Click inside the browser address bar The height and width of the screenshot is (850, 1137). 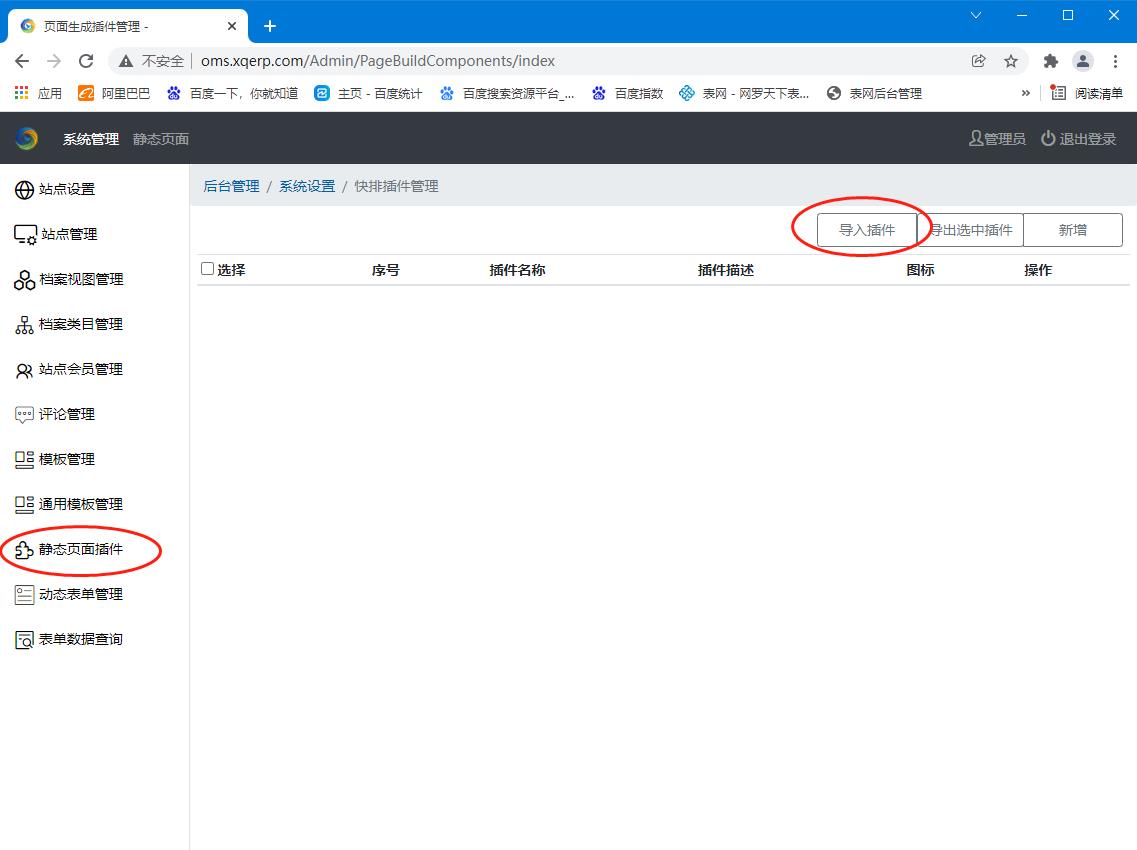[x=500, y=60]
